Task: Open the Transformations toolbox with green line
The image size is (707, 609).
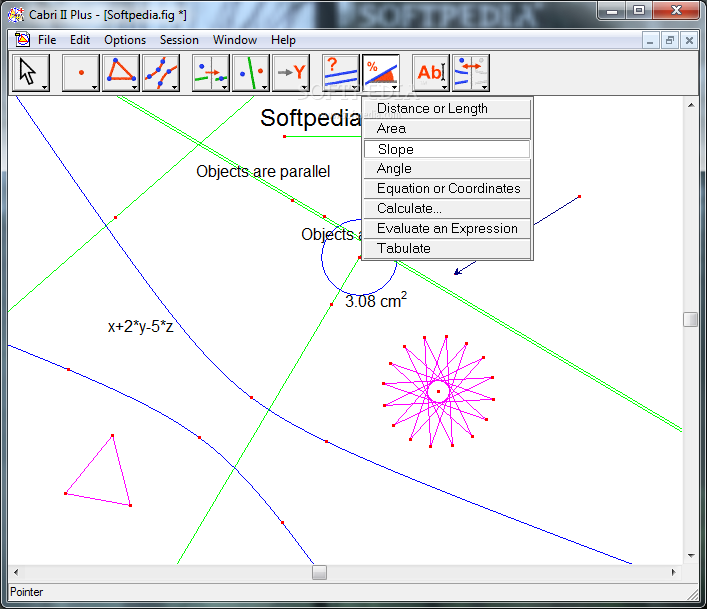Action: pyautogui.click(x=251, y=73)
